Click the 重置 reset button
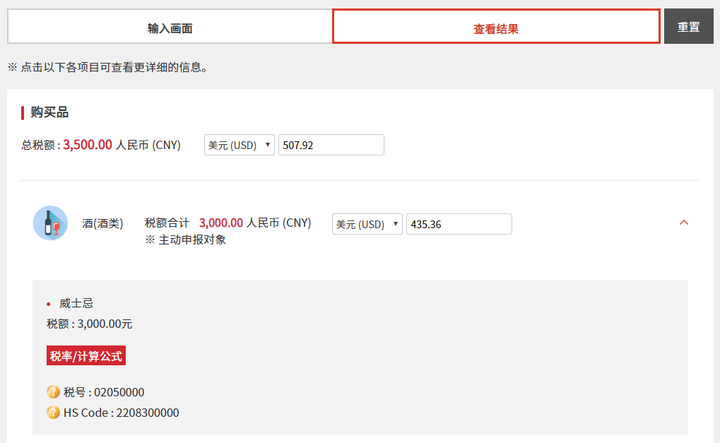This screenshot has height=443, width=720. click(688, 27)
